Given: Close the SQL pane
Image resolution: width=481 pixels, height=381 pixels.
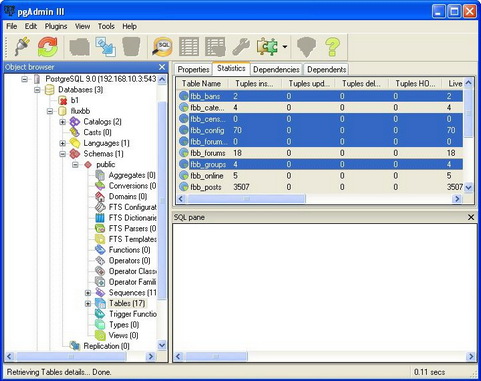Looking at the screenshot, I should [x=471, y=217].
